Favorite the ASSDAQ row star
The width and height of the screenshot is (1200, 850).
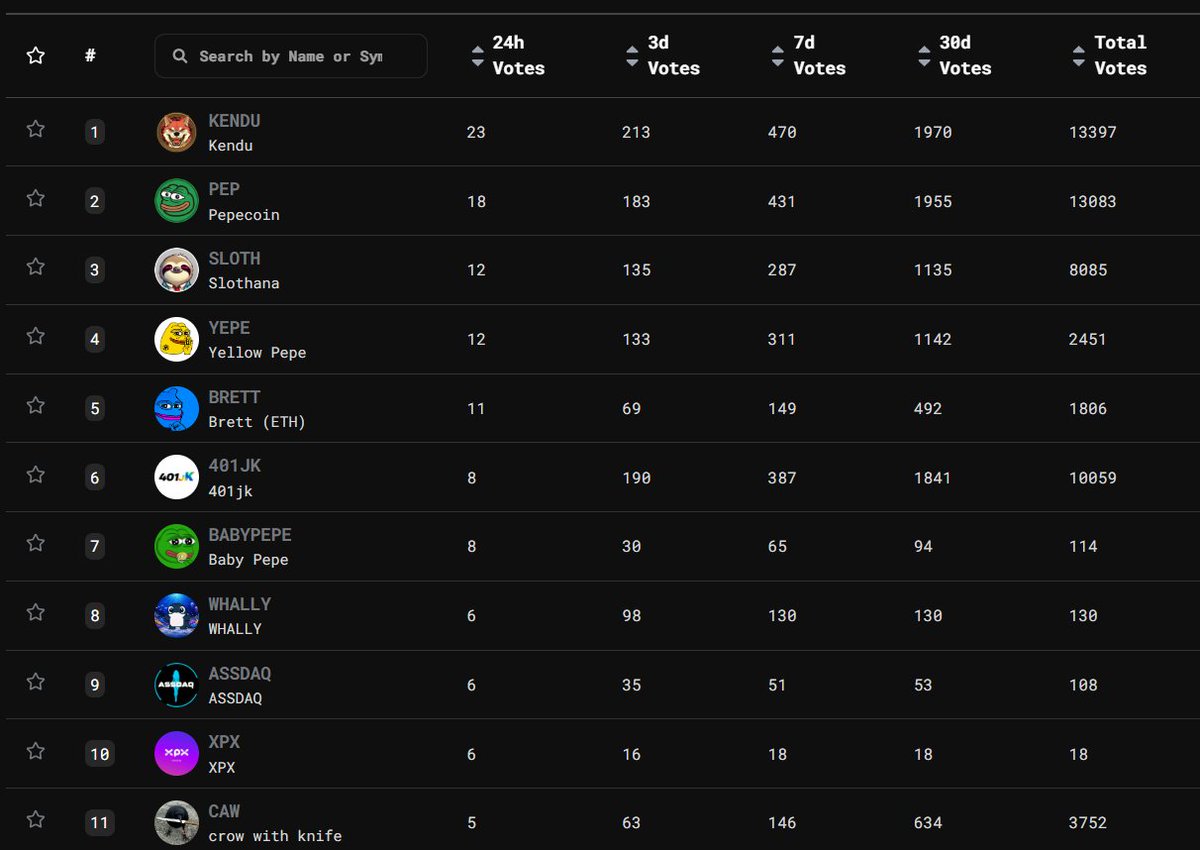[x=36, y=682]
